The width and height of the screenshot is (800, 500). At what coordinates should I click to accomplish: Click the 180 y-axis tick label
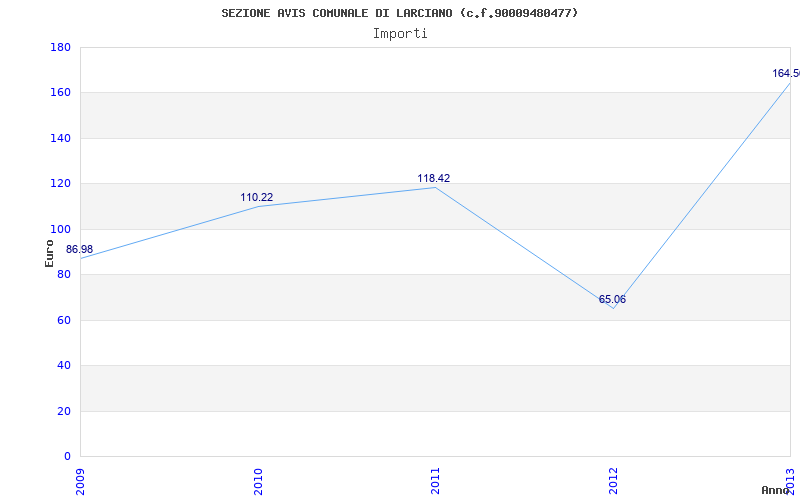point(60,47)
